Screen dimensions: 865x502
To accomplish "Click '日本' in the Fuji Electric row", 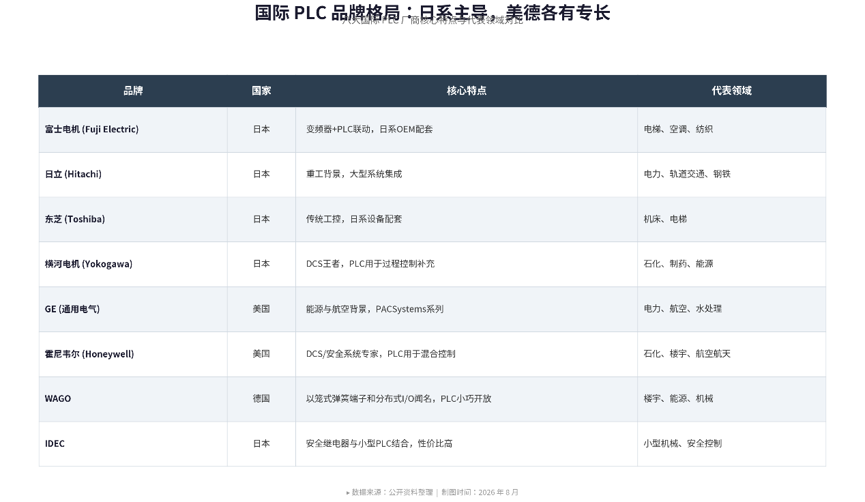I will [x=261, y=130].
